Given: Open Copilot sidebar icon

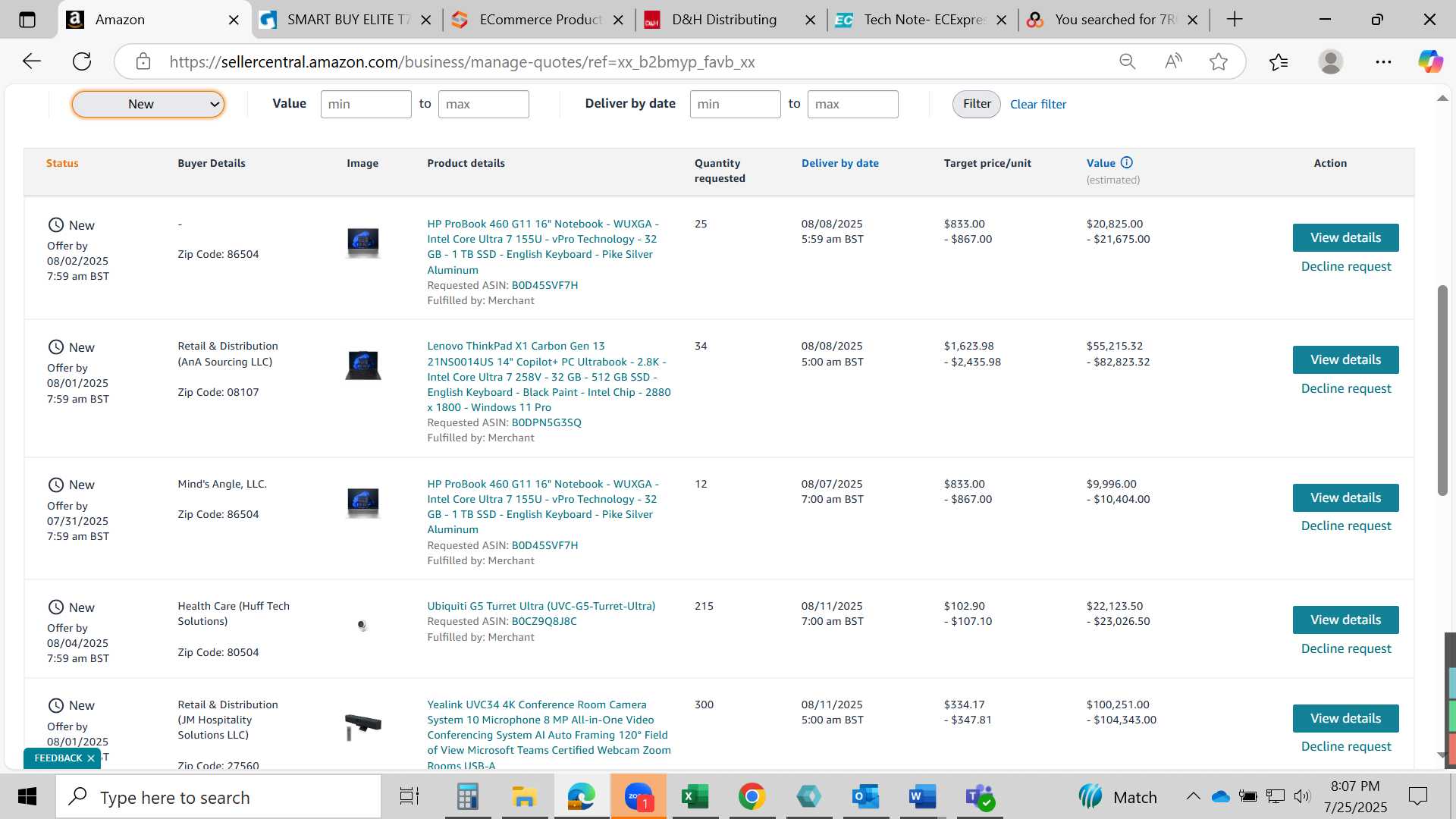Looking at the screenshot, I should 1431,61.
